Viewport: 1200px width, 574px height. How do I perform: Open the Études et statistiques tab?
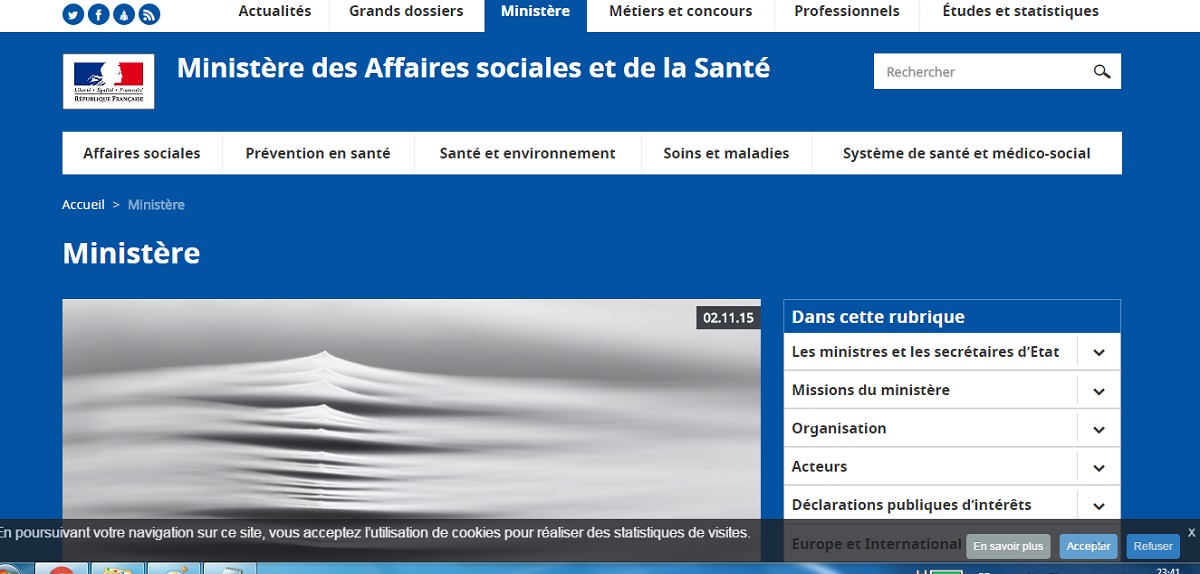1021,12
